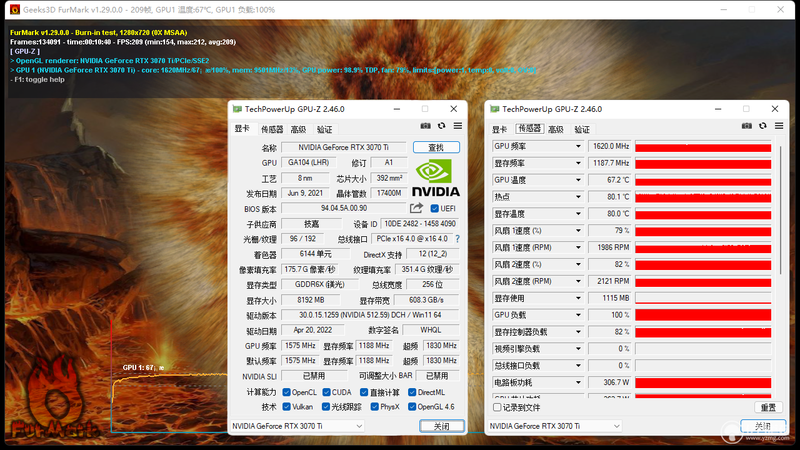Open the GPU selector dropdown in left GPU-Z window
Image resolution: width=800 pixels, height=450 pixels.
click(297, 426)
